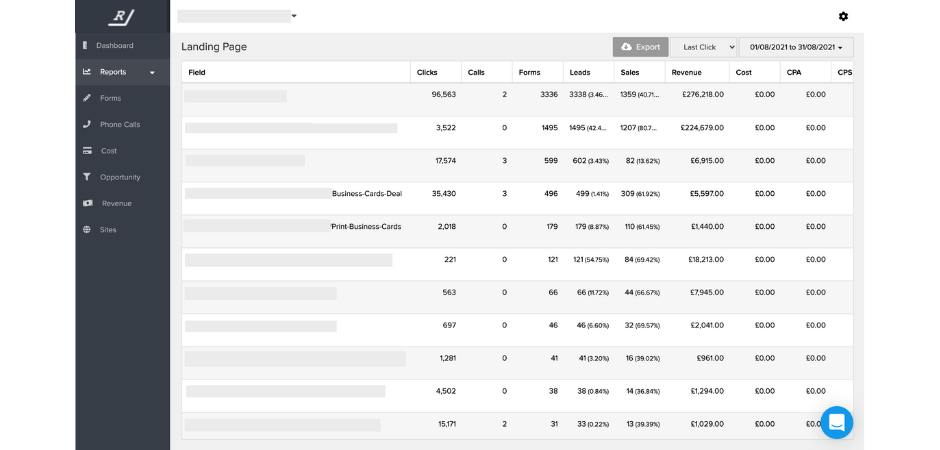Click the Phone Calls handset icon
Viewport: 940px width, 450px height.
point(87,125)
